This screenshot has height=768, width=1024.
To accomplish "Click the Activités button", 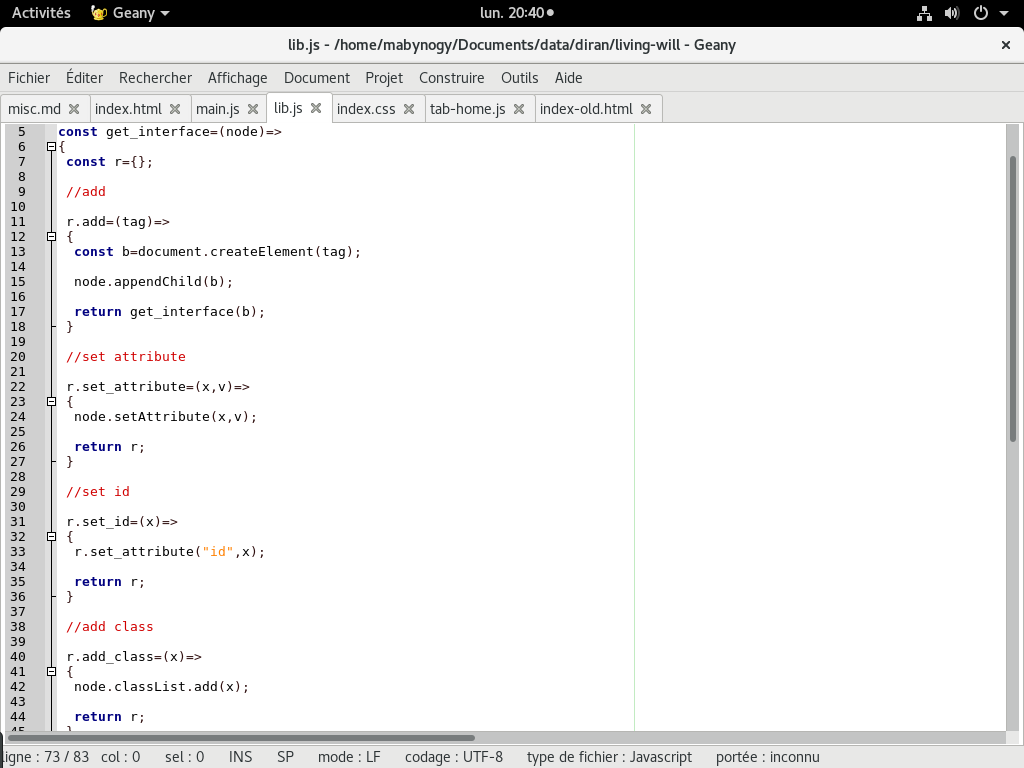I will [x=41, y=13].
